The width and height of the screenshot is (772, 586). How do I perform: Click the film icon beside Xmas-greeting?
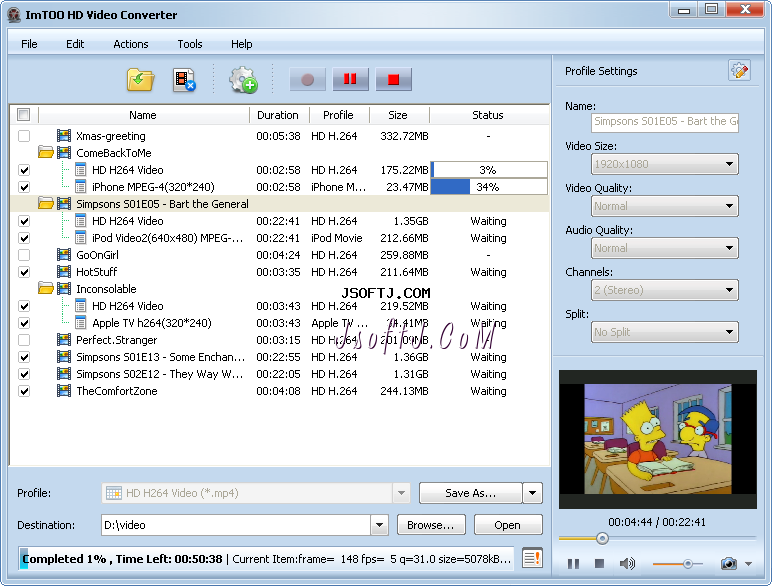tap(64, 135)
